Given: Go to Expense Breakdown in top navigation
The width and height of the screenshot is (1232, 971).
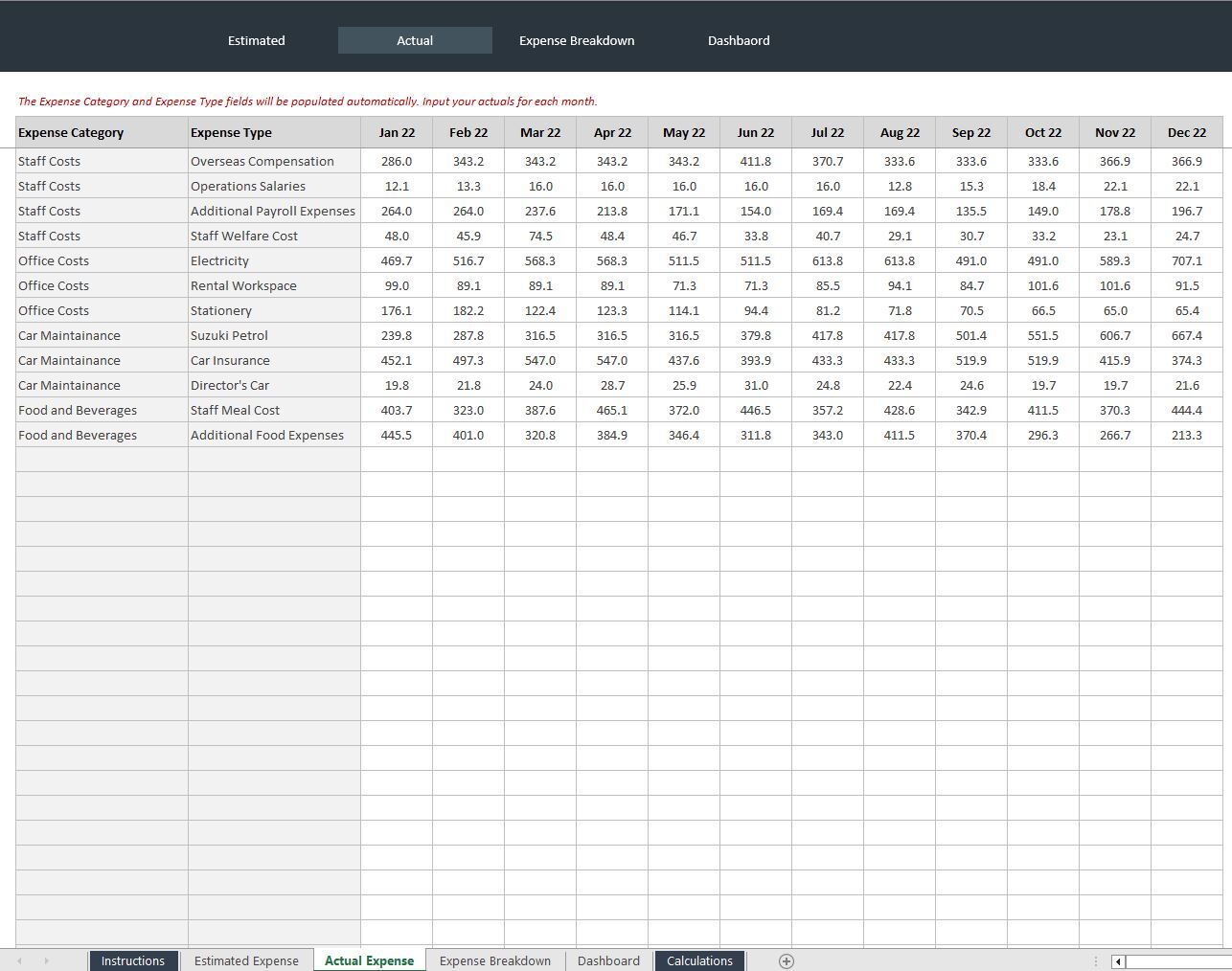Looking at the screenshot, I should 577,40.
